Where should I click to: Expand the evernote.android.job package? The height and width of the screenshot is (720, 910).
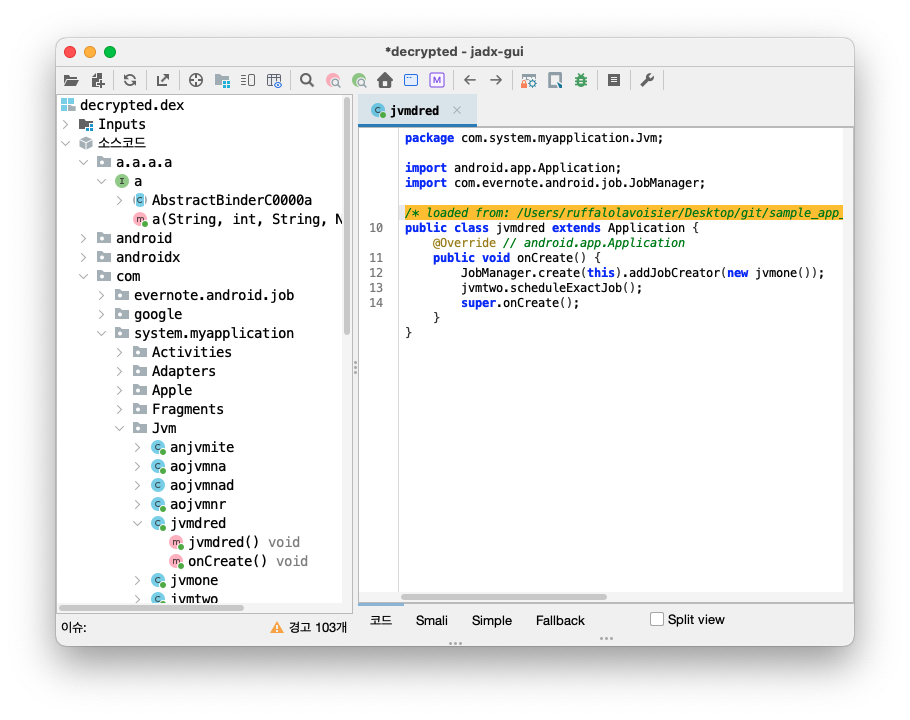coord(102,295)
